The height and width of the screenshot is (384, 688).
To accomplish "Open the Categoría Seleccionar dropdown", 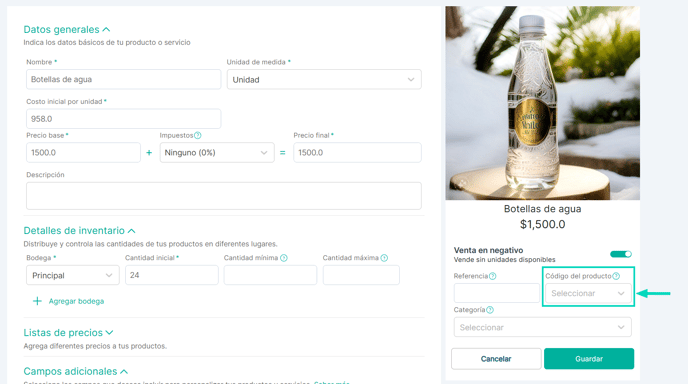I will [542, 327].
